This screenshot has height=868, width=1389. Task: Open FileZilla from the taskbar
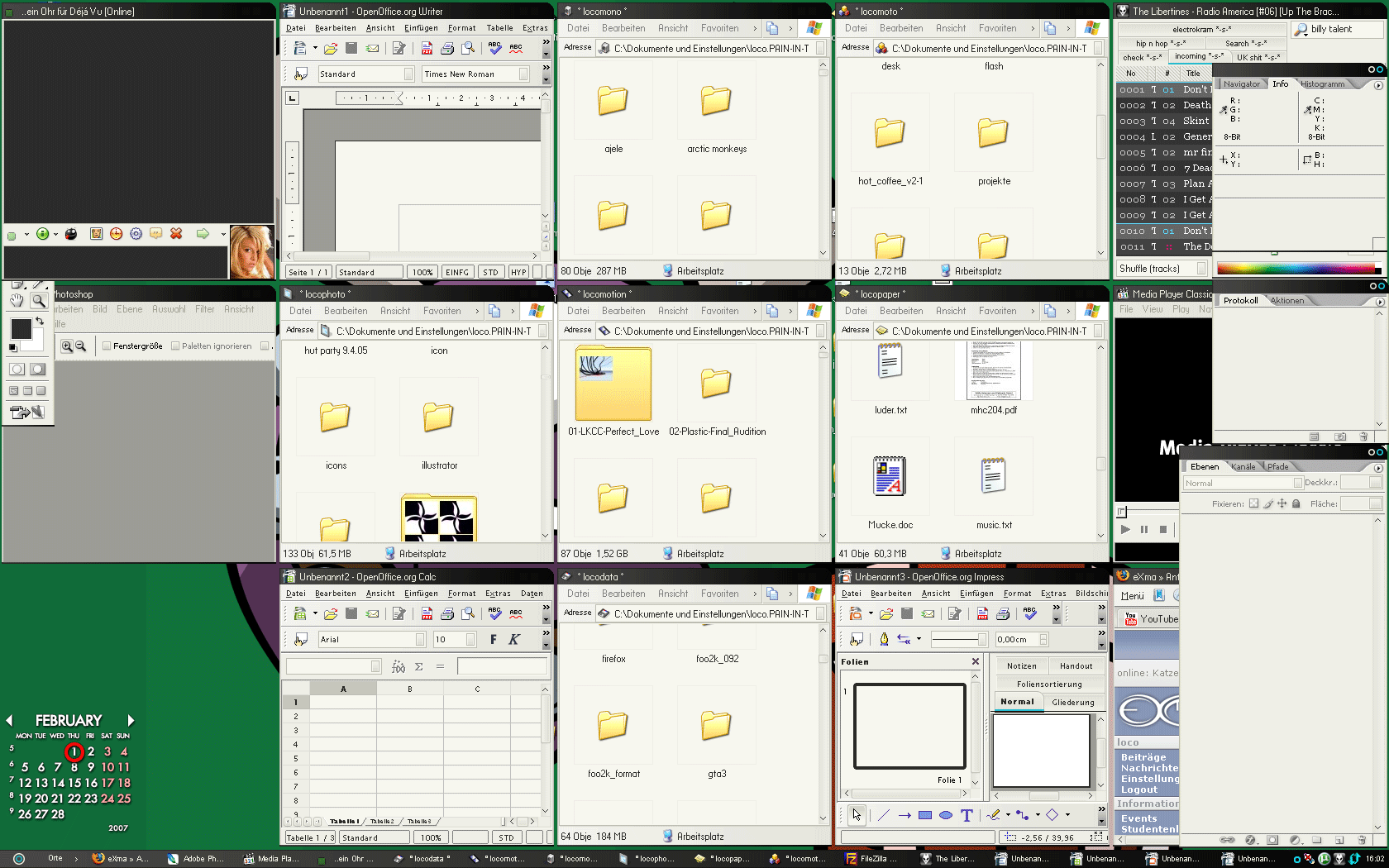(873, 859)
